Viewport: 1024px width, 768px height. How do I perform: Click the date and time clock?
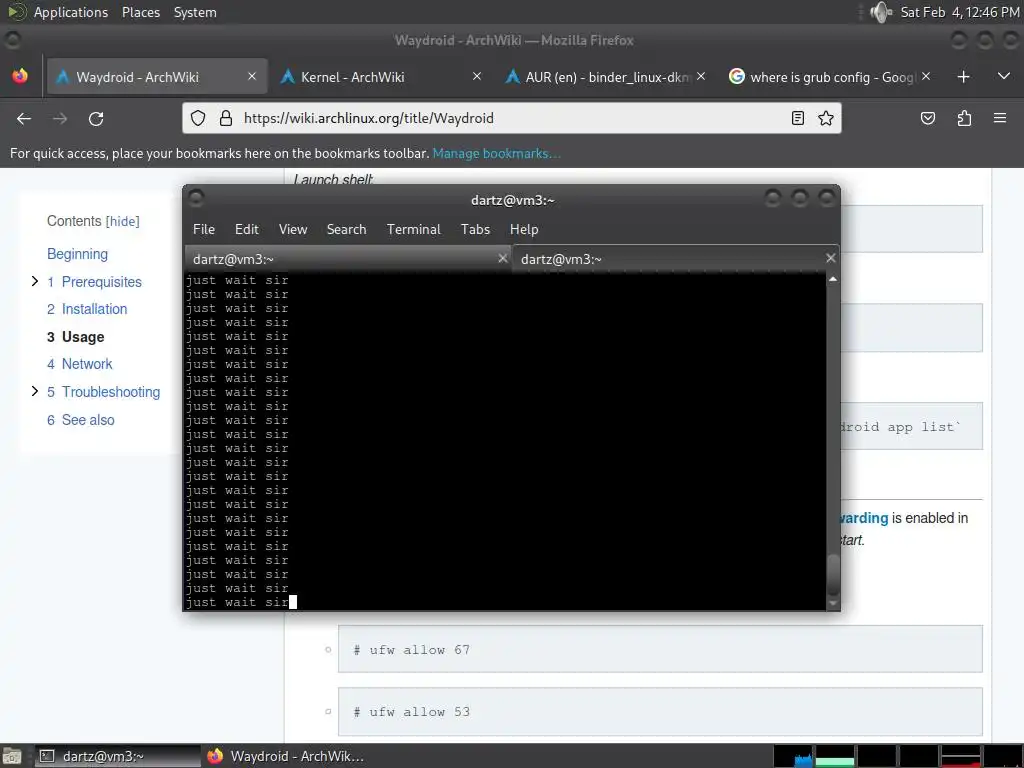[x=959, y=12]
